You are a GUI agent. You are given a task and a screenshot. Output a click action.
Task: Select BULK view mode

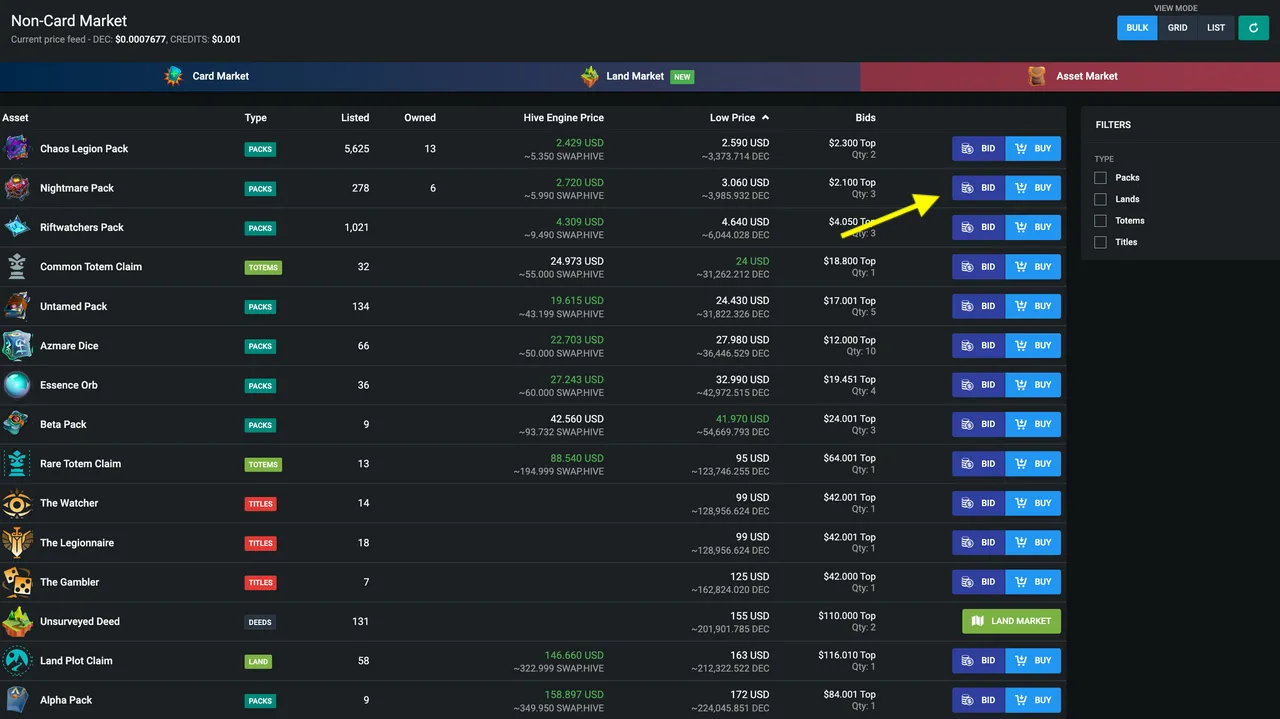(x=1137, y=28)
